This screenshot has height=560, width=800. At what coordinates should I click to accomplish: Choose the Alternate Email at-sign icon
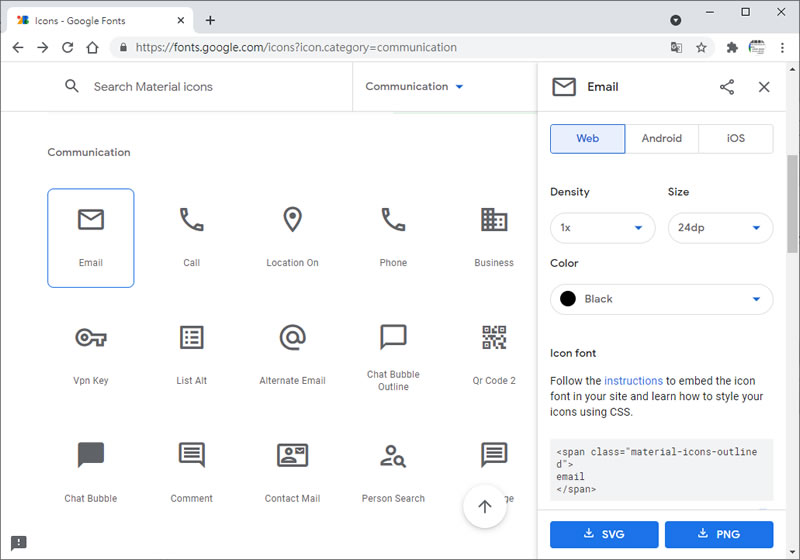click(292, 338)
